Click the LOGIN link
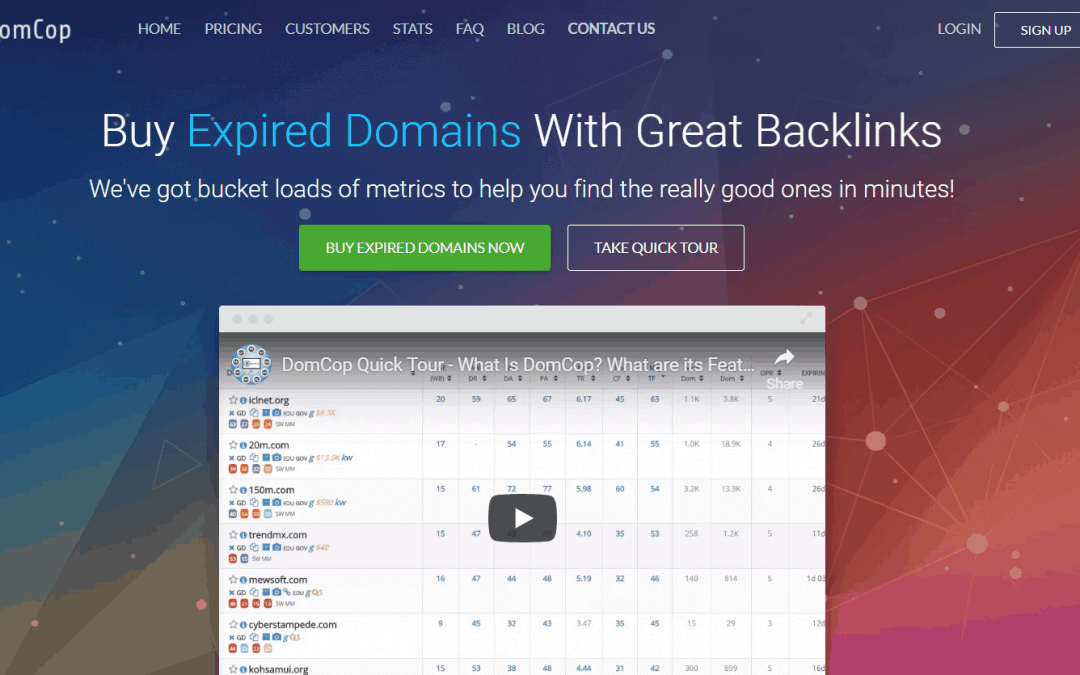The width and height of the screenshot is (1080, 675). [959, 29]
